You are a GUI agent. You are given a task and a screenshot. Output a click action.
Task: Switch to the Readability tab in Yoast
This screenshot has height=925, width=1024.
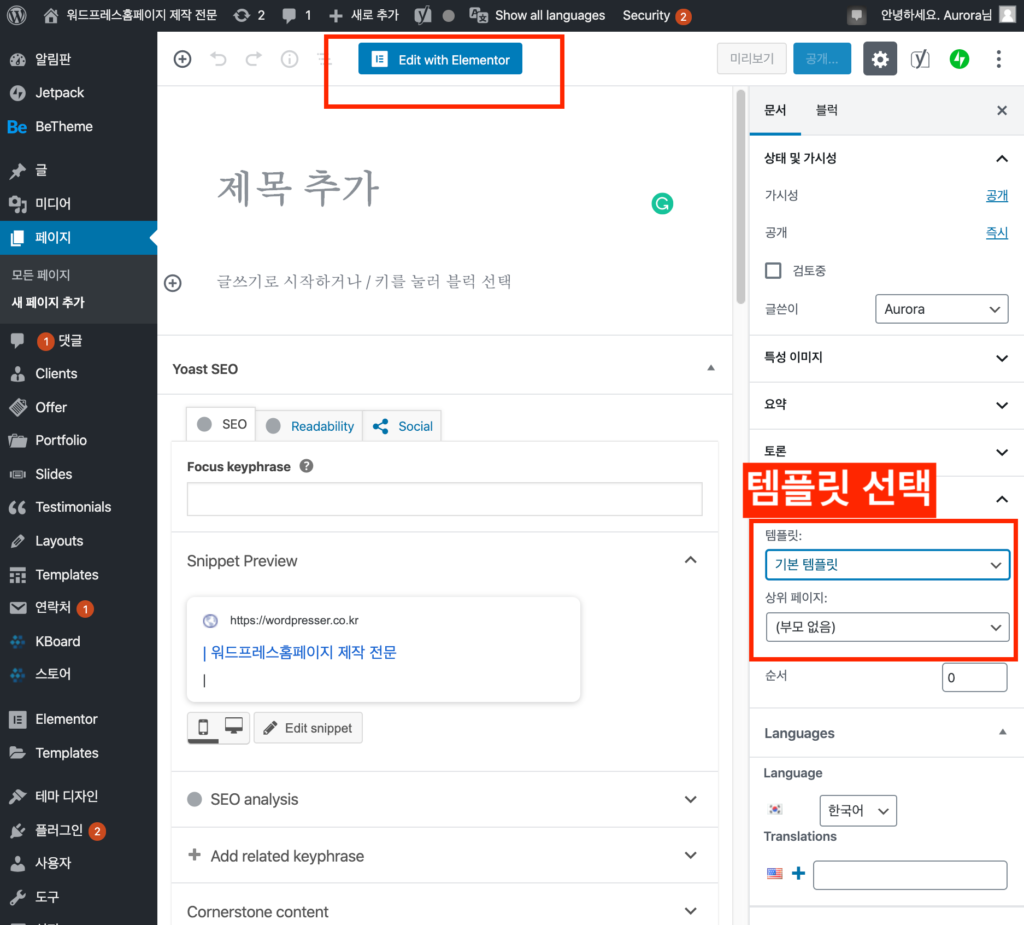point(318,425)
